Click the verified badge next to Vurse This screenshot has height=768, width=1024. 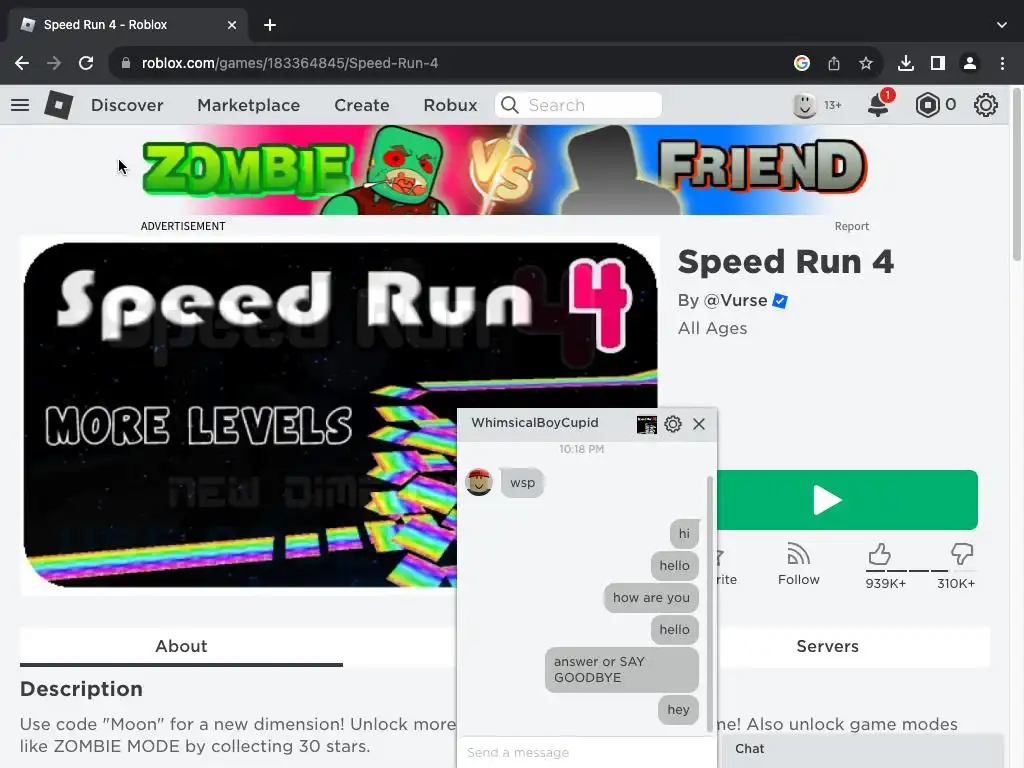pyautogui.click(x=780, y=300)
